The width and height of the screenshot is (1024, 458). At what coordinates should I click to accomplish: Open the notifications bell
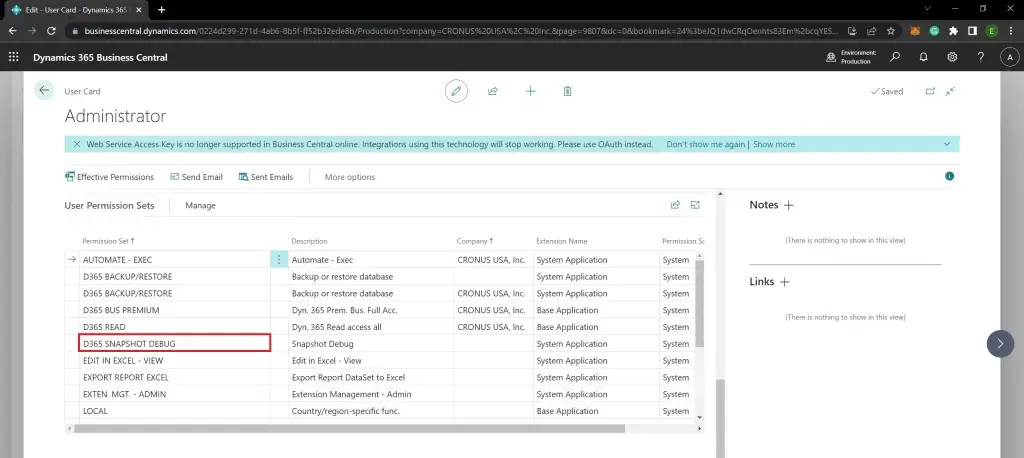click(x=923, y=57)
